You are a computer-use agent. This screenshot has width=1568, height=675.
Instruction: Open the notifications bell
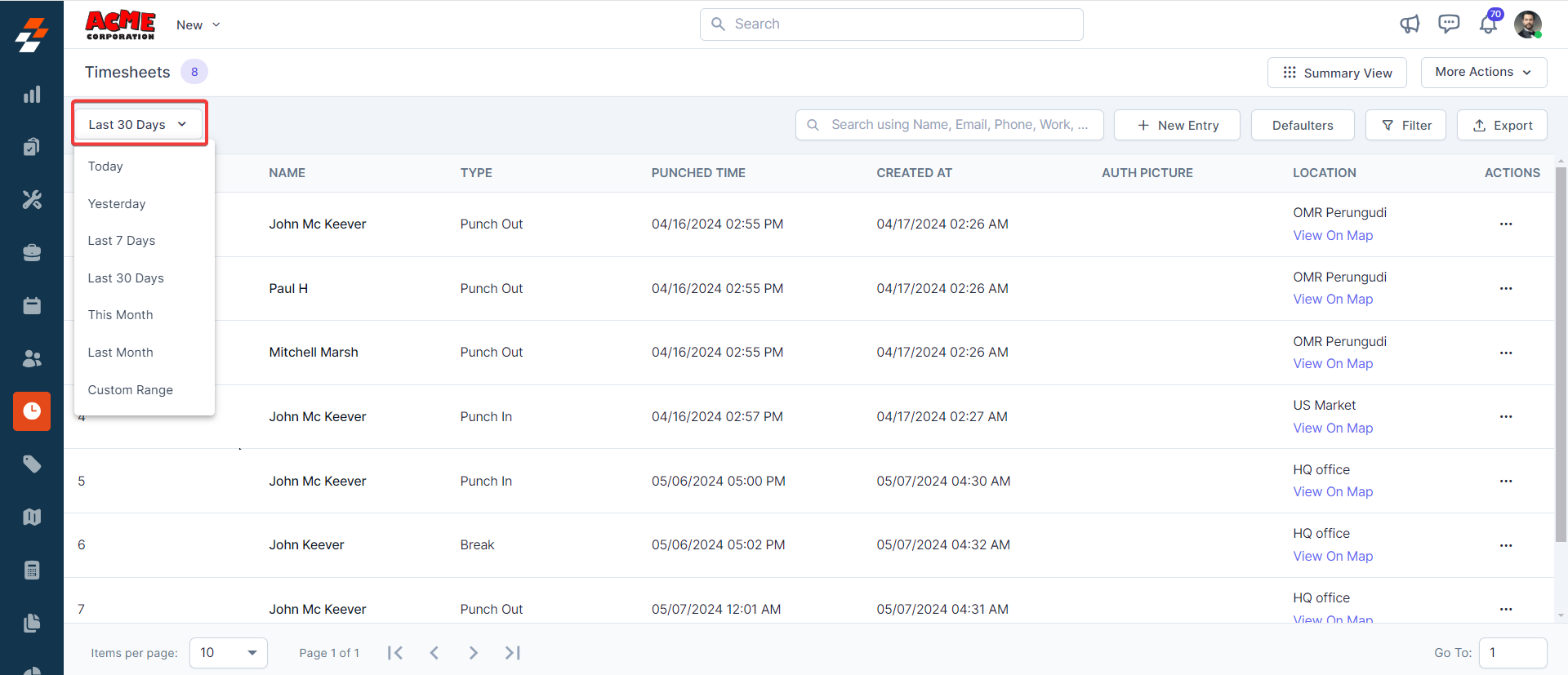click(1488, 24)
